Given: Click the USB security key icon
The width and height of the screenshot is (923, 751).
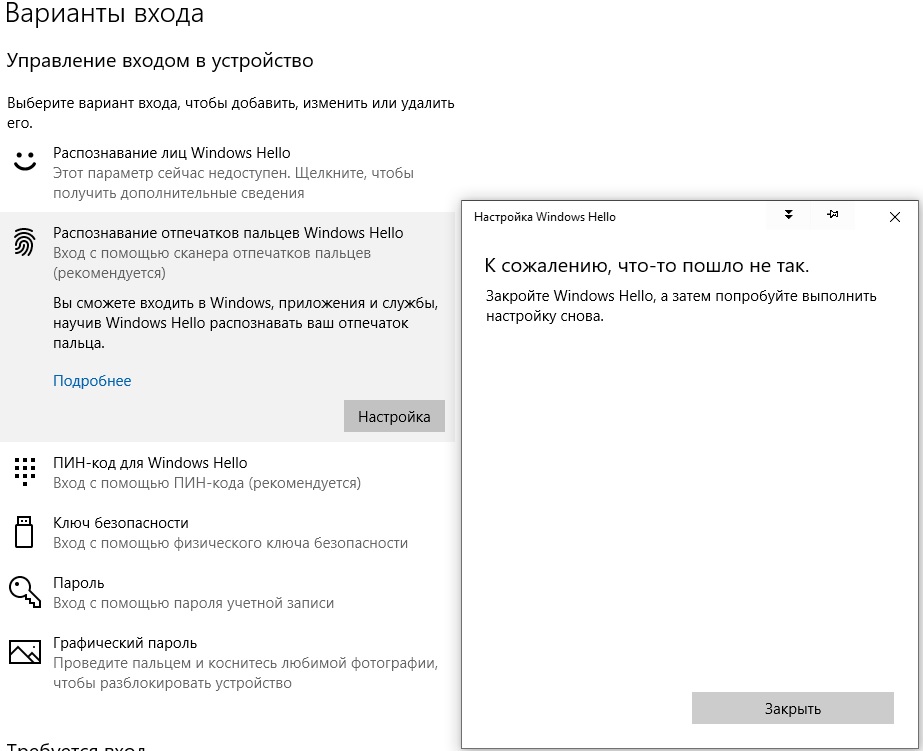Looking at the screenshot, I should (x=24, y=531).
